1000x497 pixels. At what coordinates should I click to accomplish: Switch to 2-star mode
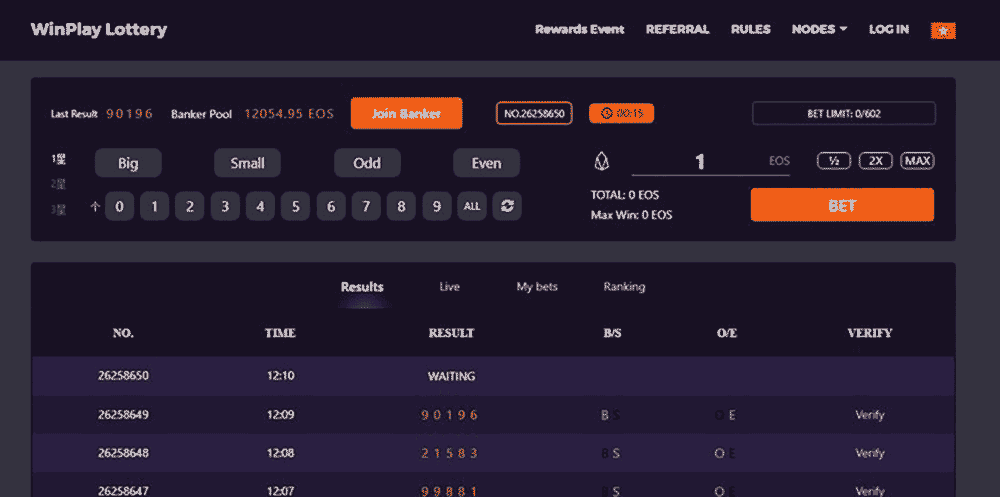(x=59, y=184)
